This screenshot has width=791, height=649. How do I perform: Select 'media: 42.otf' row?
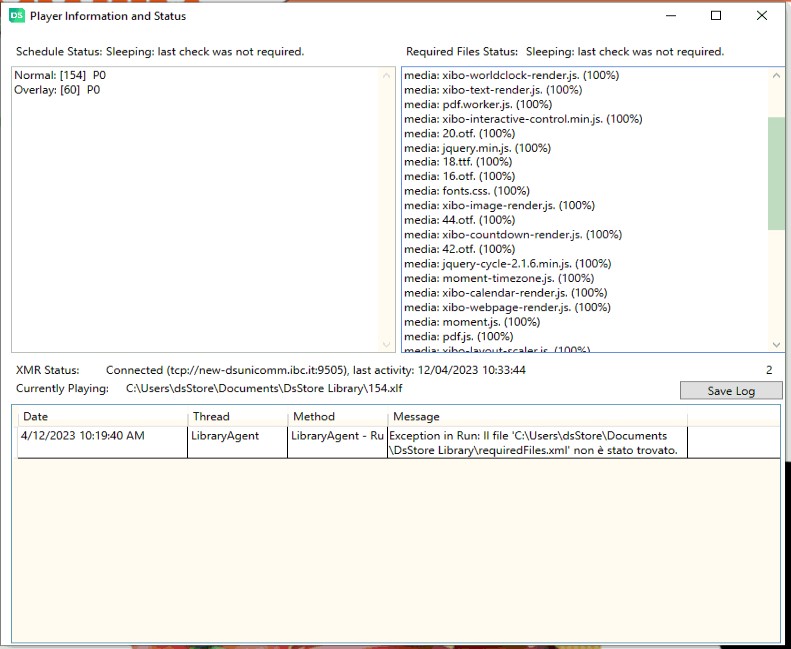(x=460, y=250)
